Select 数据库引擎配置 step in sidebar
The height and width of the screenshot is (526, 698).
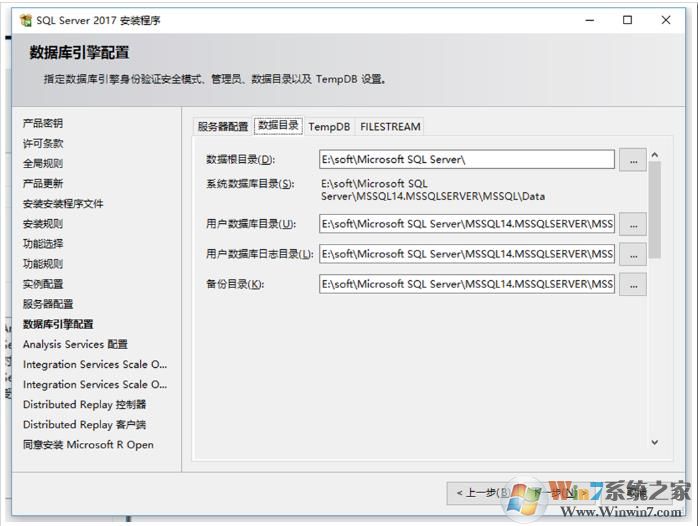coord(58,324)
